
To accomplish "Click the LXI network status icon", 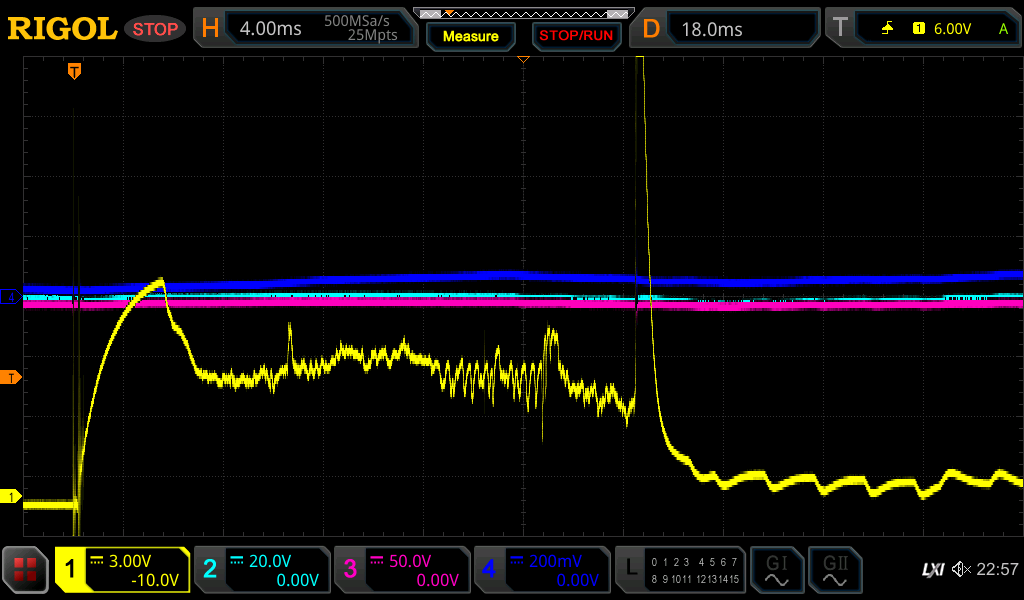I will (x=932, y=570).
